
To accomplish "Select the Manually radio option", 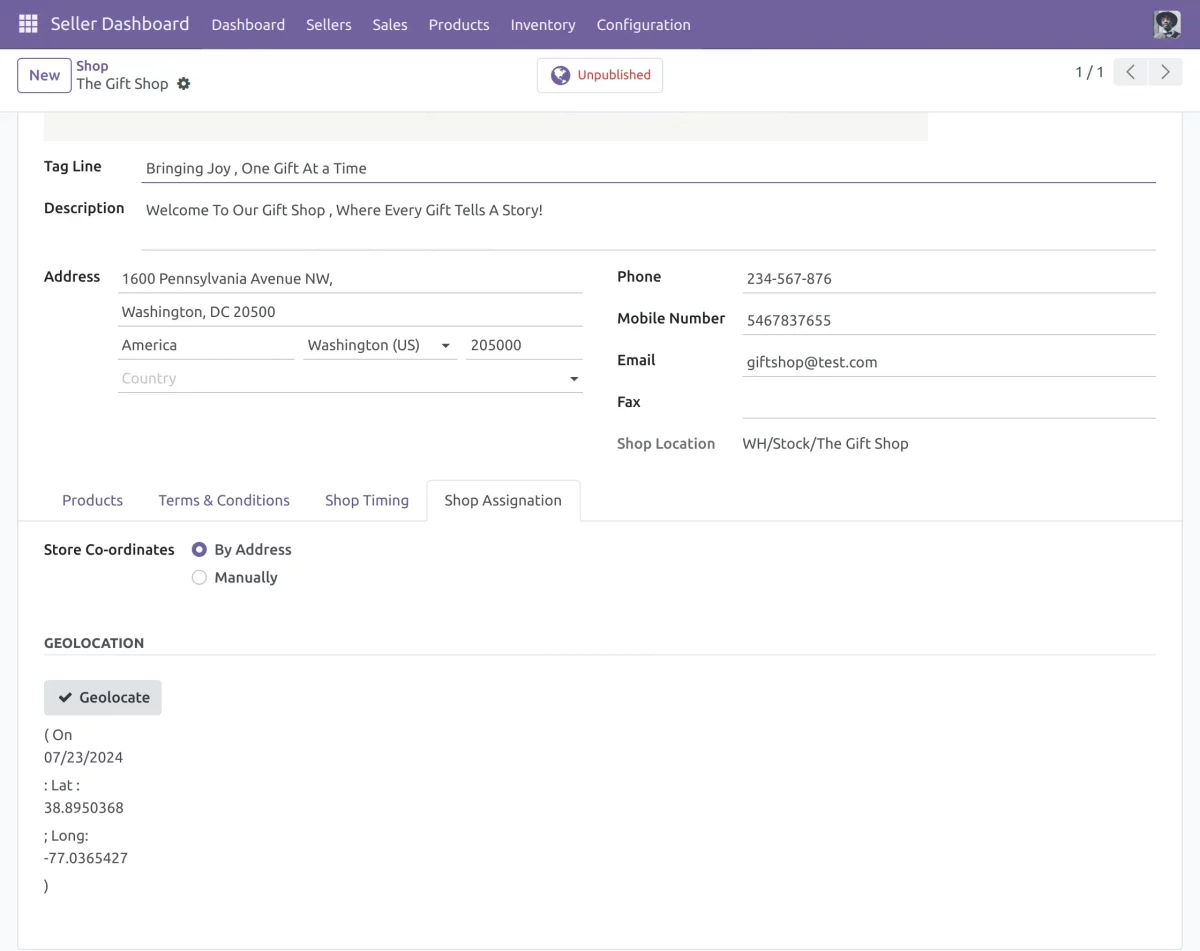I will point(199,578).
